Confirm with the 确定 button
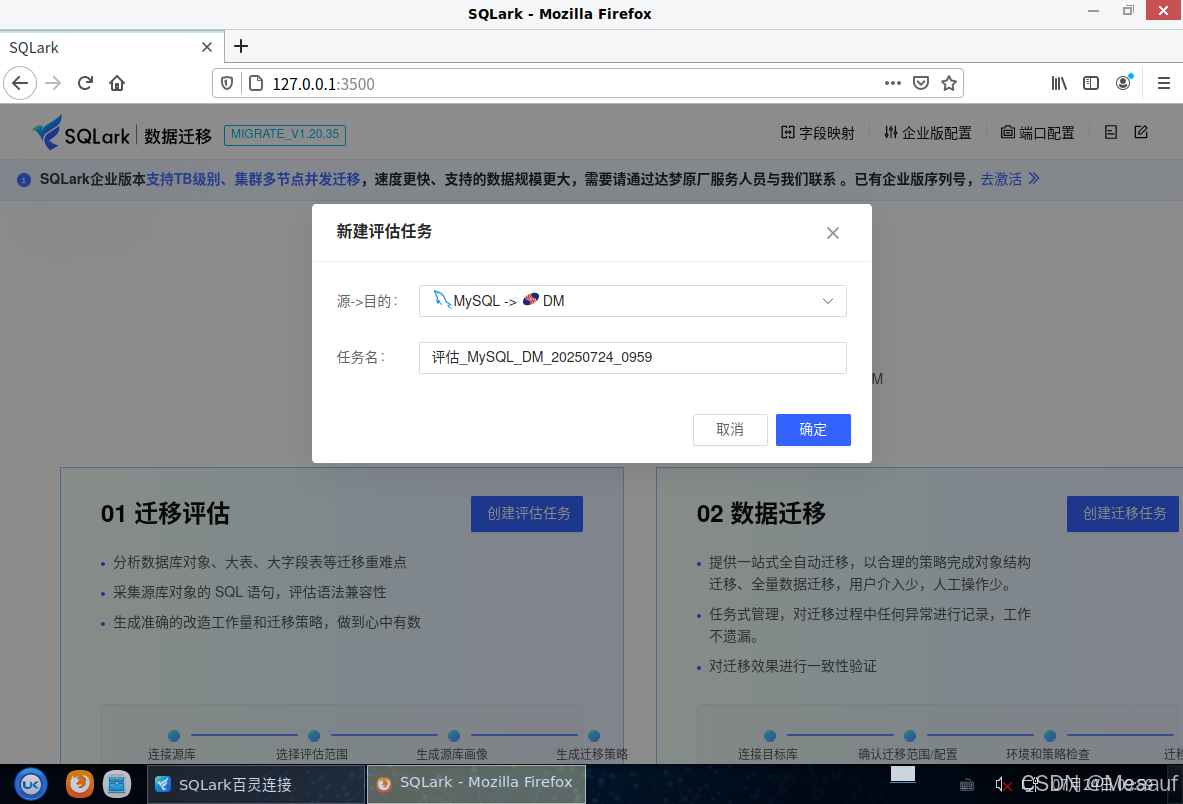Screen dimensions: 1183x804 click(813, 430)
